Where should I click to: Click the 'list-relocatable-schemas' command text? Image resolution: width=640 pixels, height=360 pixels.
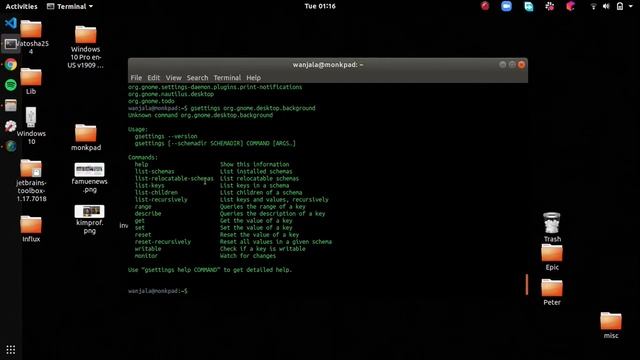tap(174, 178)
